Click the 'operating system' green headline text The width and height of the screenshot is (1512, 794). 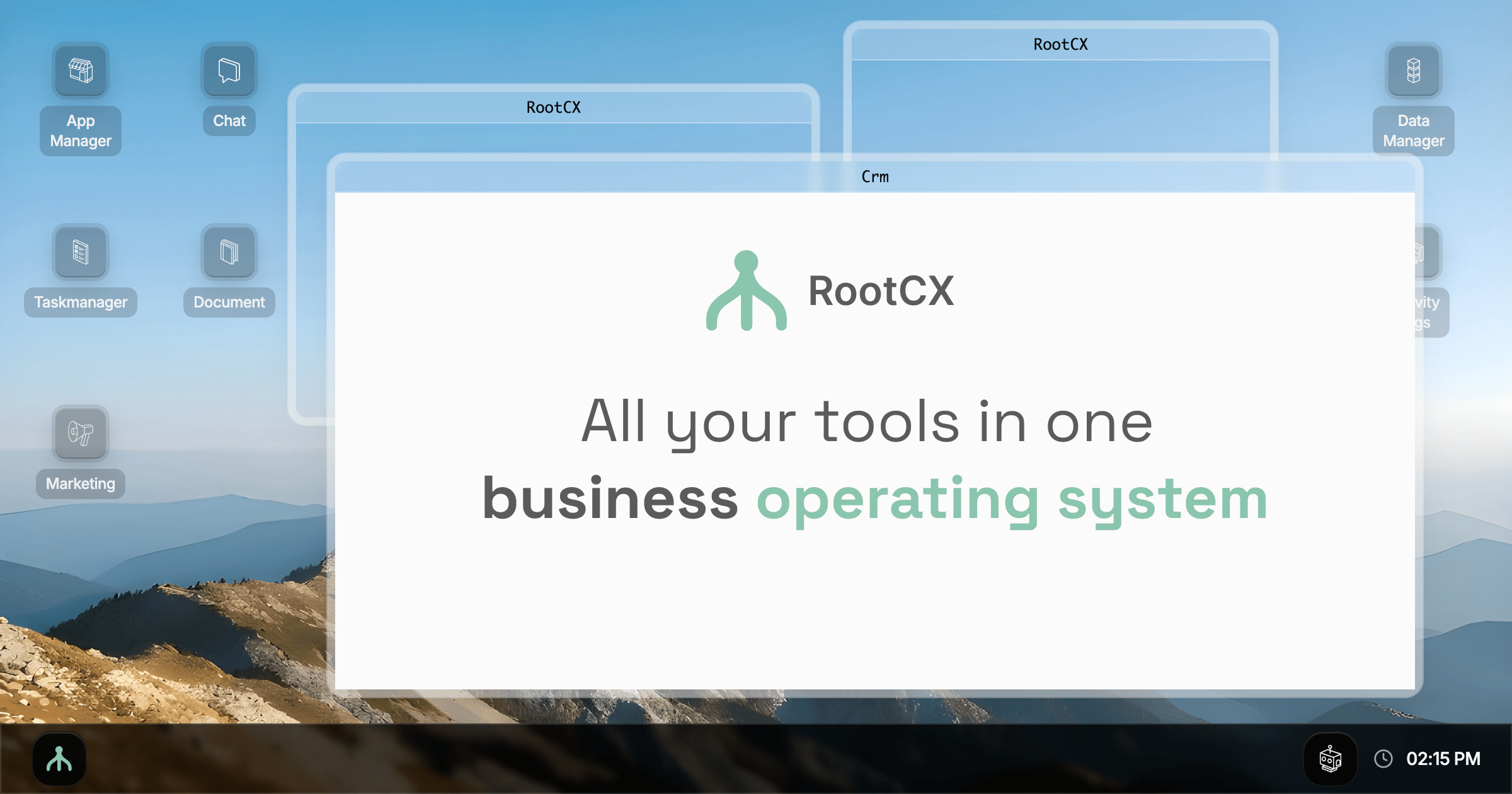(1011, 499)
